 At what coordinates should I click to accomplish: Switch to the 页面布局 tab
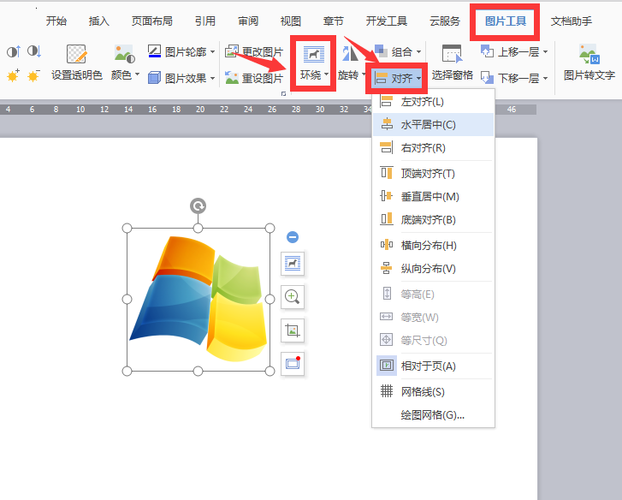(x=152, y=21)
